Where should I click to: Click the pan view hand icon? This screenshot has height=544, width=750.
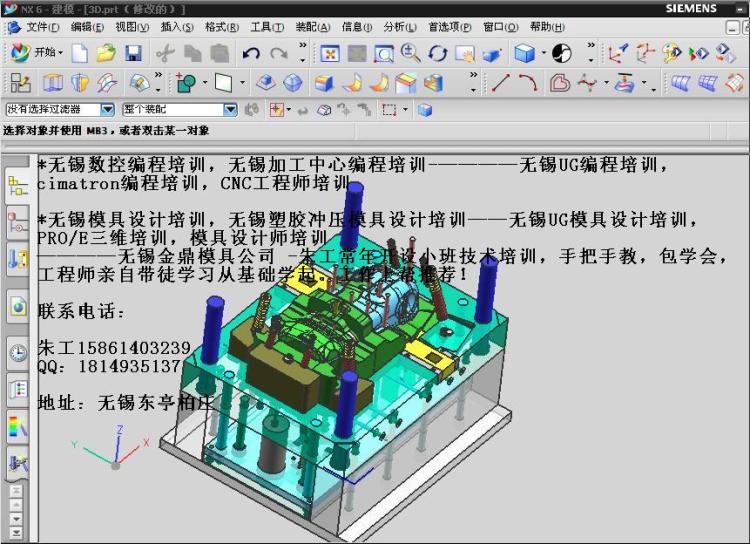[x=464, y=54]
